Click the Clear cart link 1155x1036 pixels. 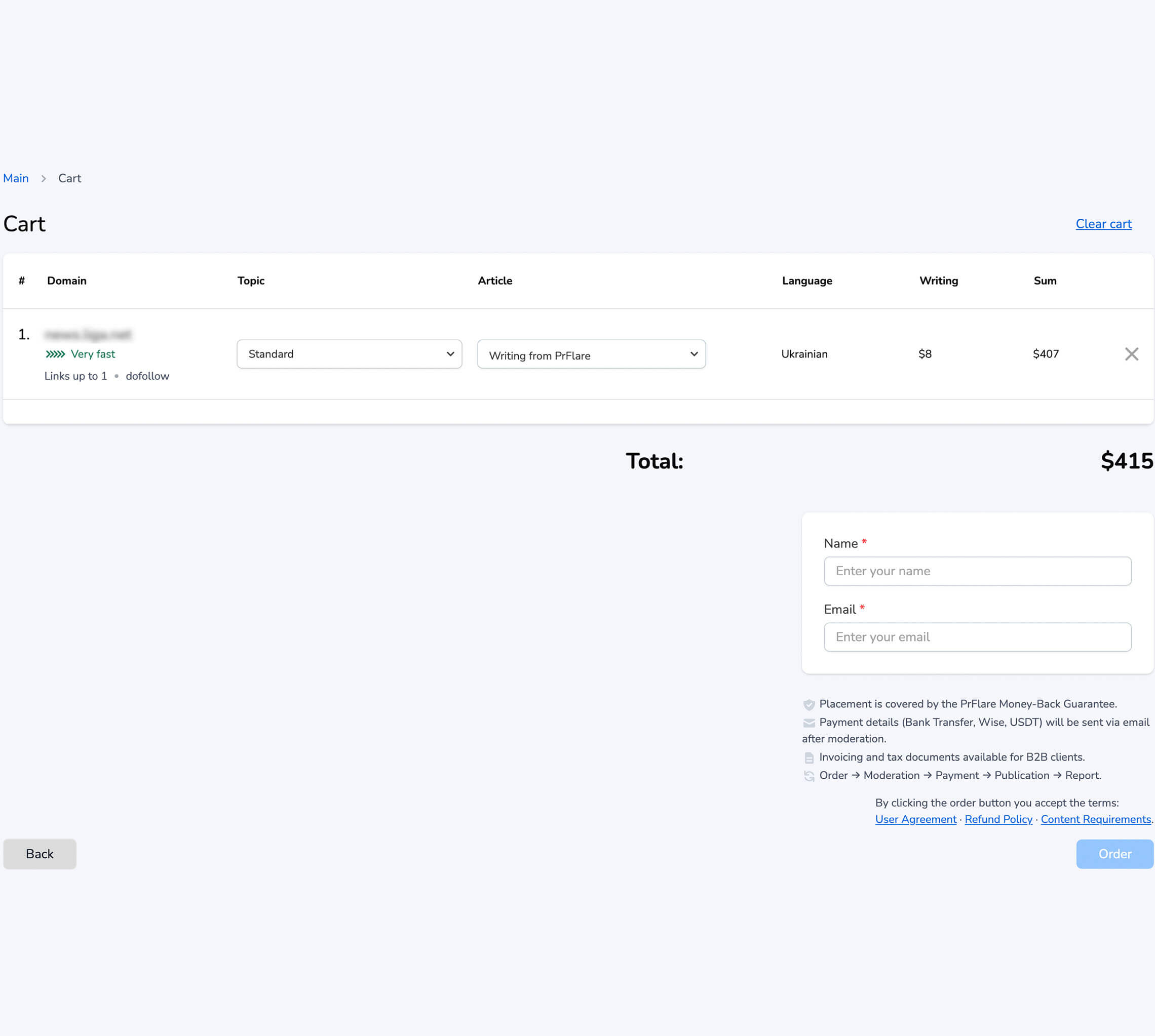1103,224
